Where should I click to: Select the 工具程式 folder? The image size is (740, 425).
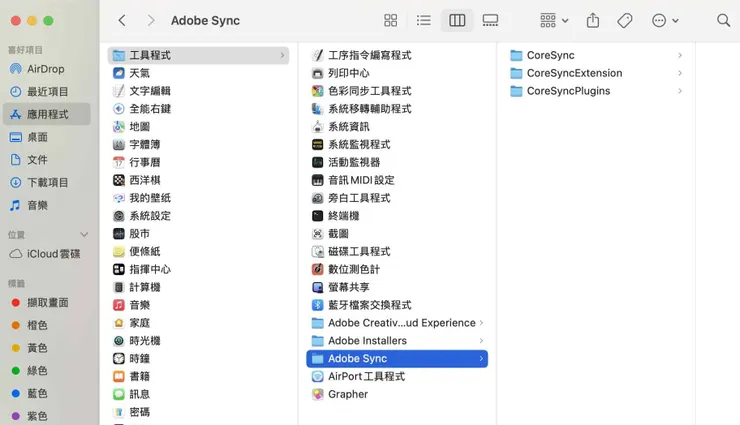[198, 55]
